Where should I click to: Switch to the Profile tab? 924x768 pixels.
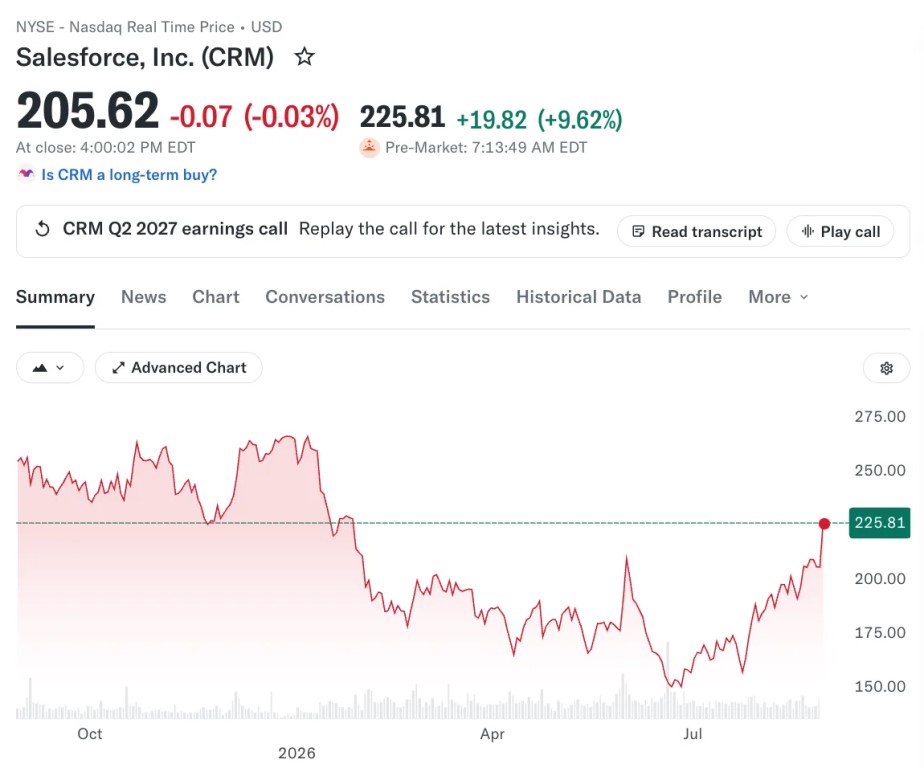pyautogui.click(x=695, y=297)
